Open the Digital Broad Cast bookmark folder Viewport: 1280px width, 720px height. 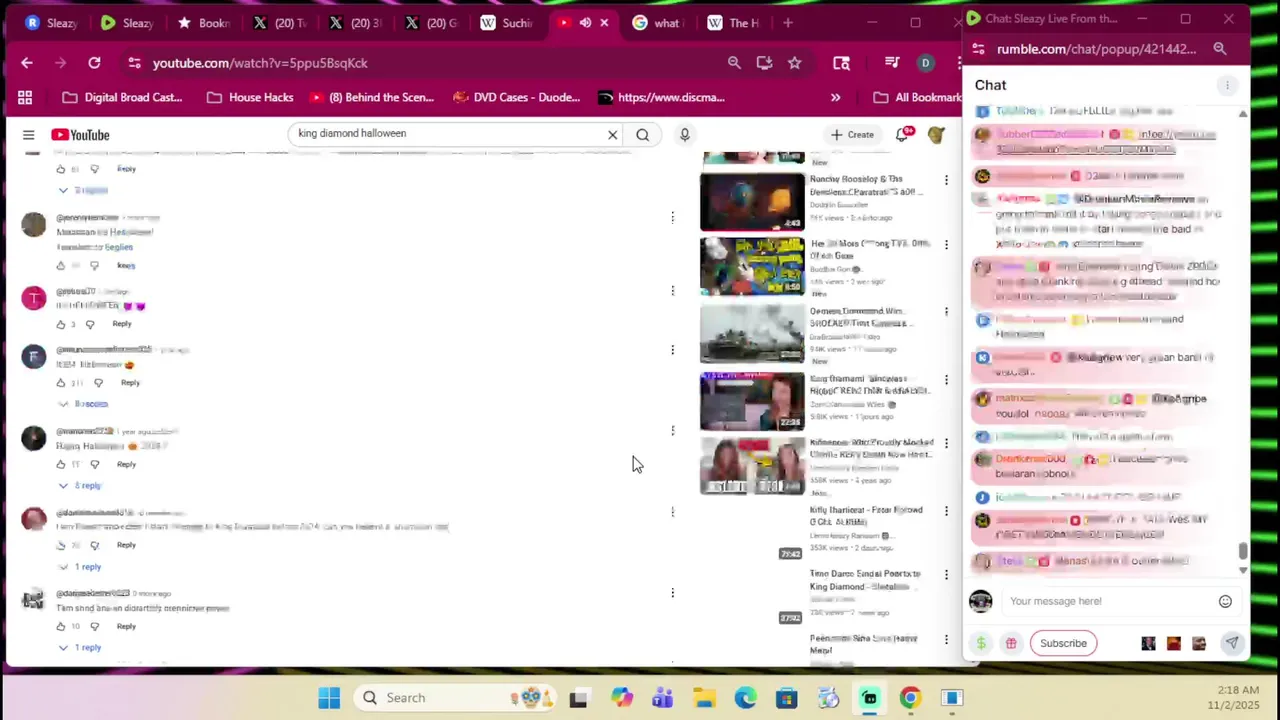pyautogui.click(x=122, y=97)
